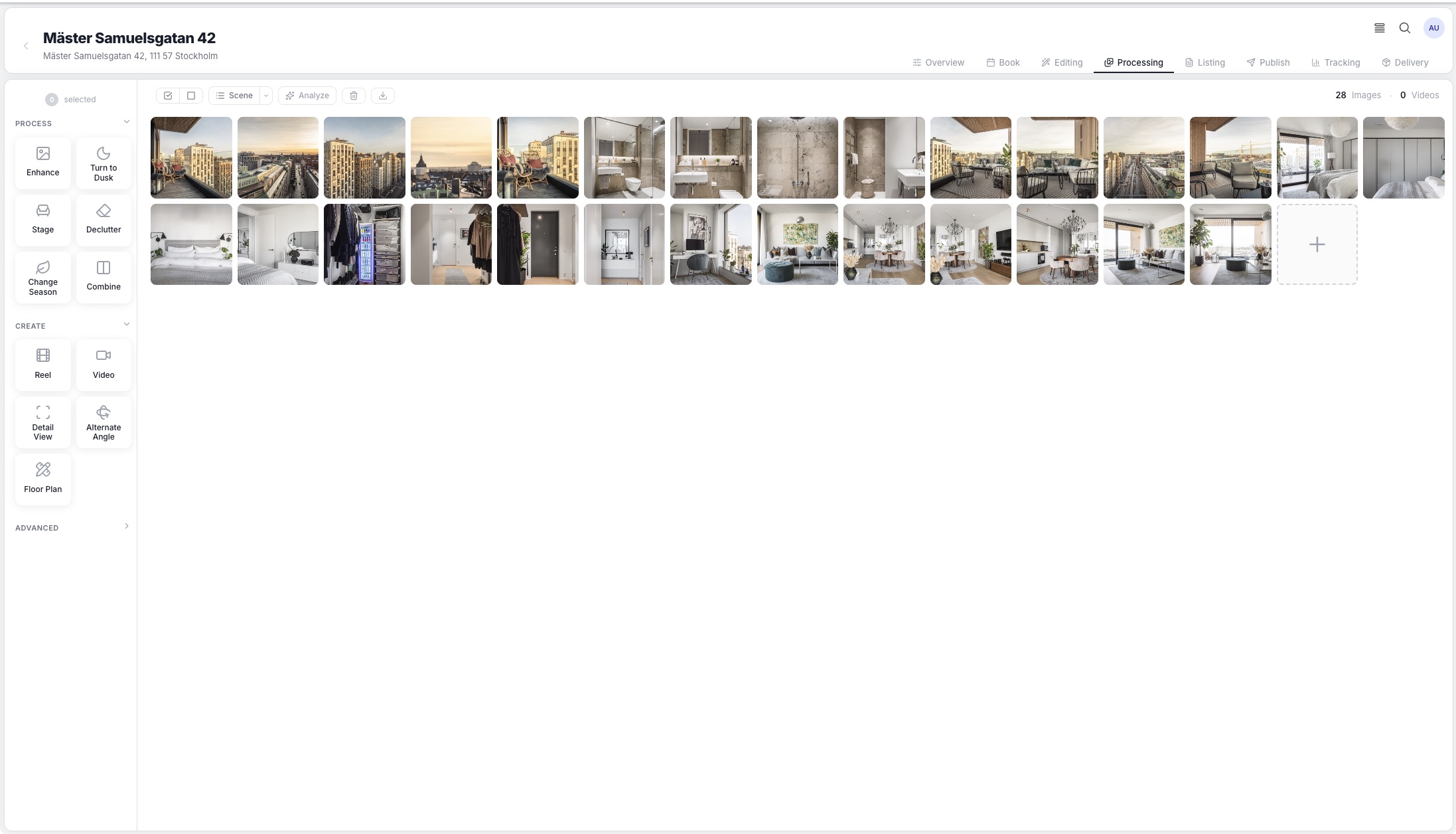Click the Scene grouping button
This screenshot has height=834, width=1456.
pyautogui.click(x=234, y=96)
